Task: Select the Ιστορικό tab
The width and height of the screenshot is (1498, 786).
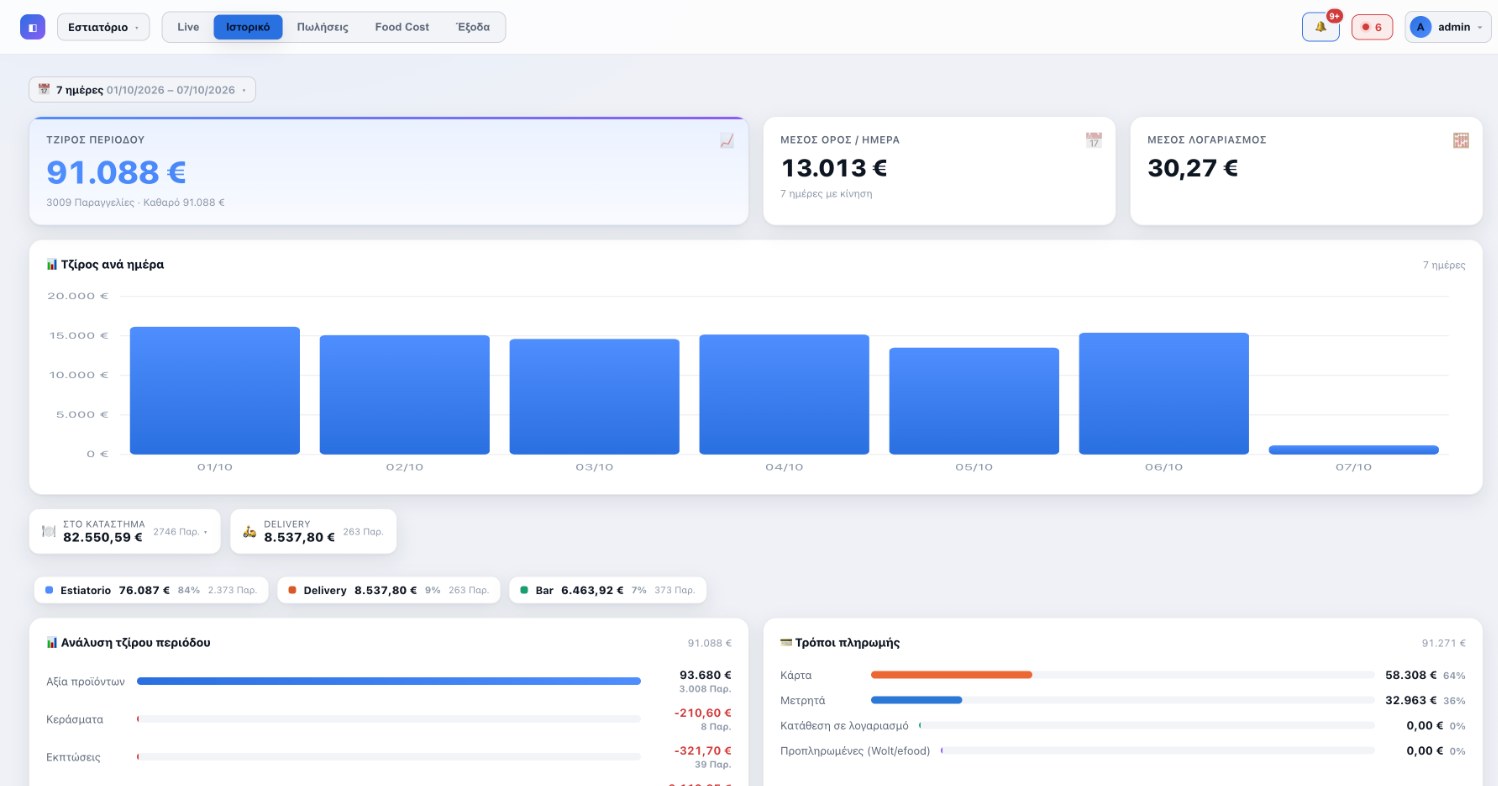Action: coord(248,27)
